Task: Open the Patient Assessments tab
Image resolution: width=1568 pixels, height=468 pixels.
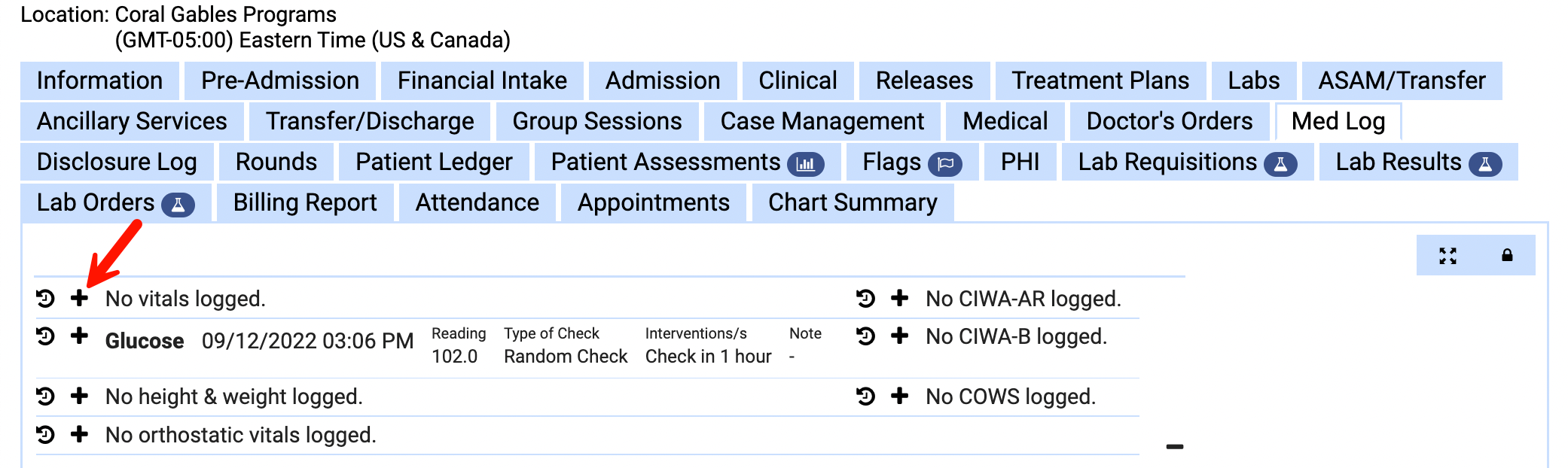Action: point(686,162)
